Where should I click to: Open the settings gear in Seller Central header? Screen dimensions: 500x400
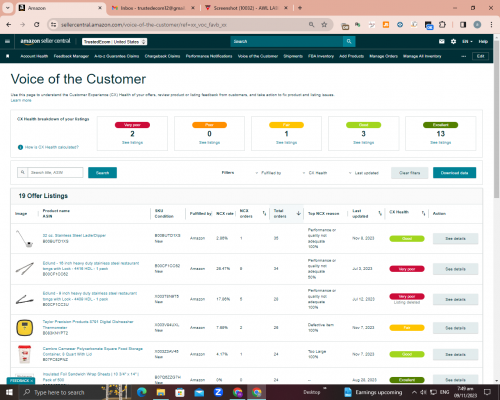tap(453, 41)
